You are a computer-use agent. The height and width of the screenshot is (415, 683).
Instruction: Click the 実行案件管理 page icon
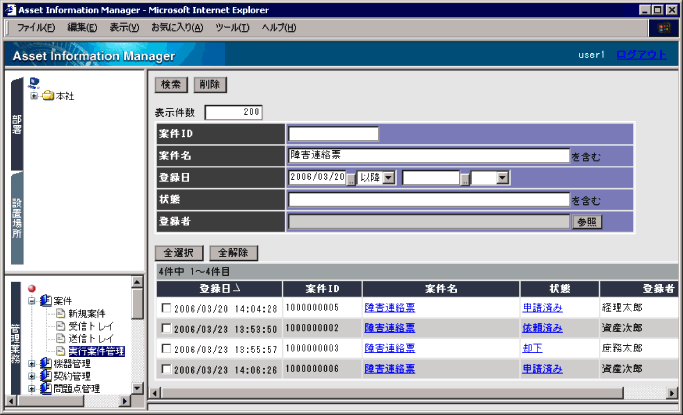[61, 351]
